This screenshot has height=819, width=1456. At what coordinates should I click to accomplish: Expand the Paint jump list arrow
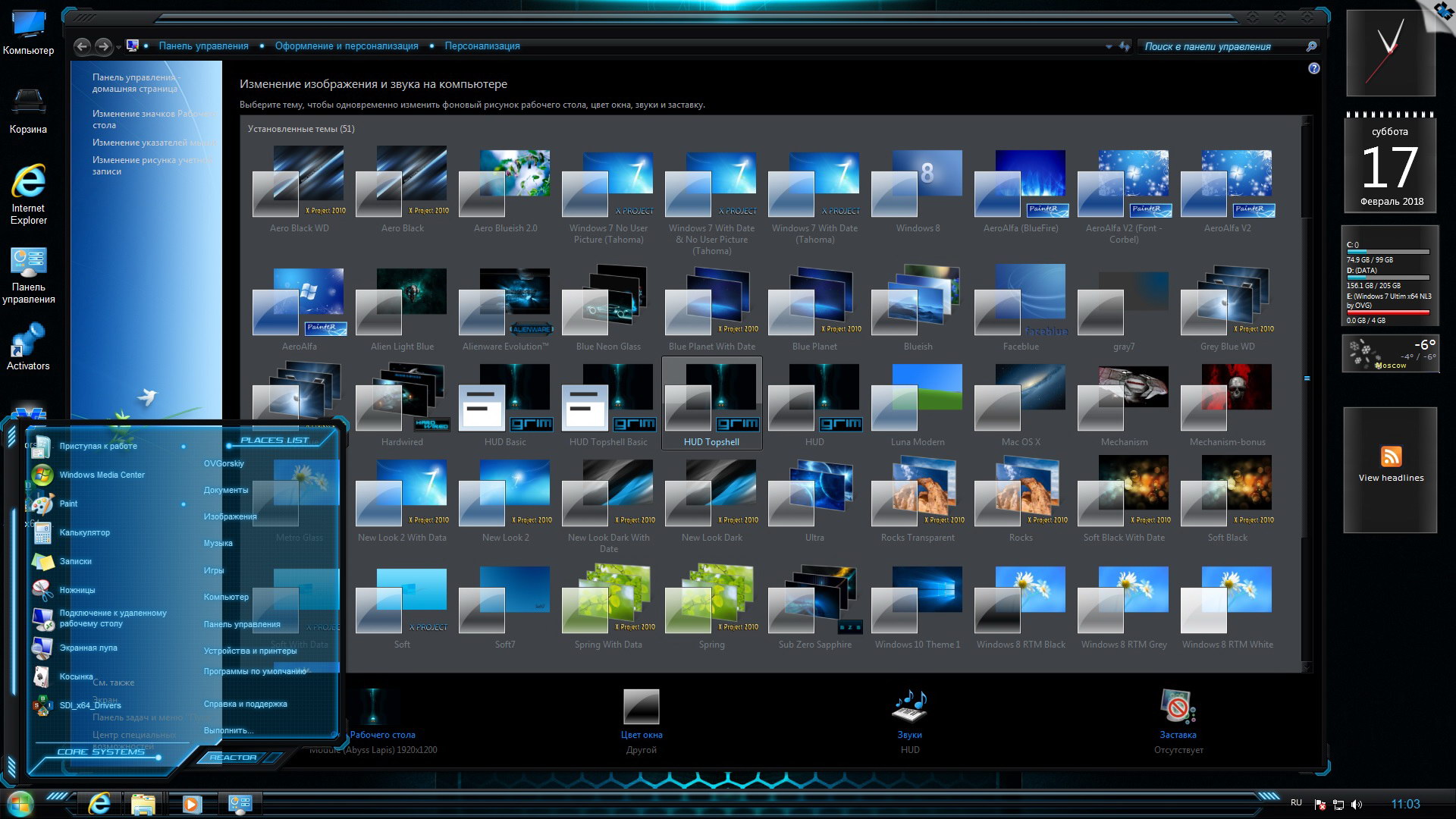click(x=184, y=504)
